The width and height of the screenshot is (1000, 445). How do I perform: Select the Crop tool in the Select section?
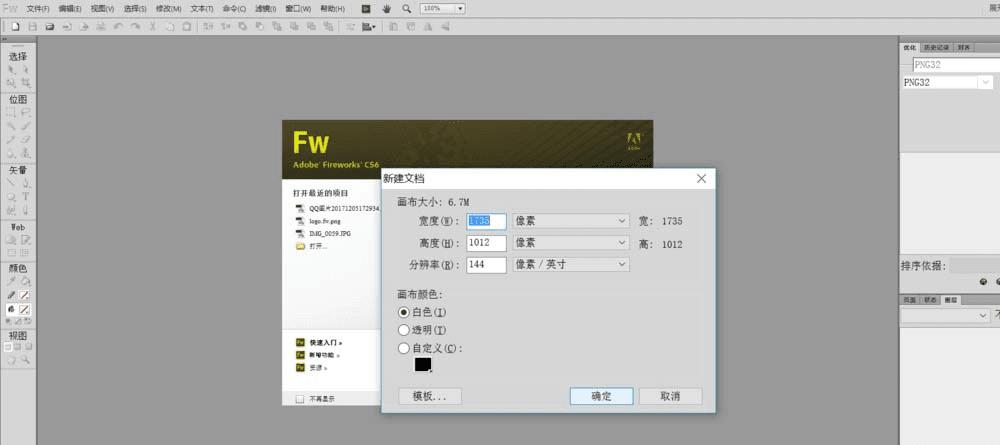[26, 84]
